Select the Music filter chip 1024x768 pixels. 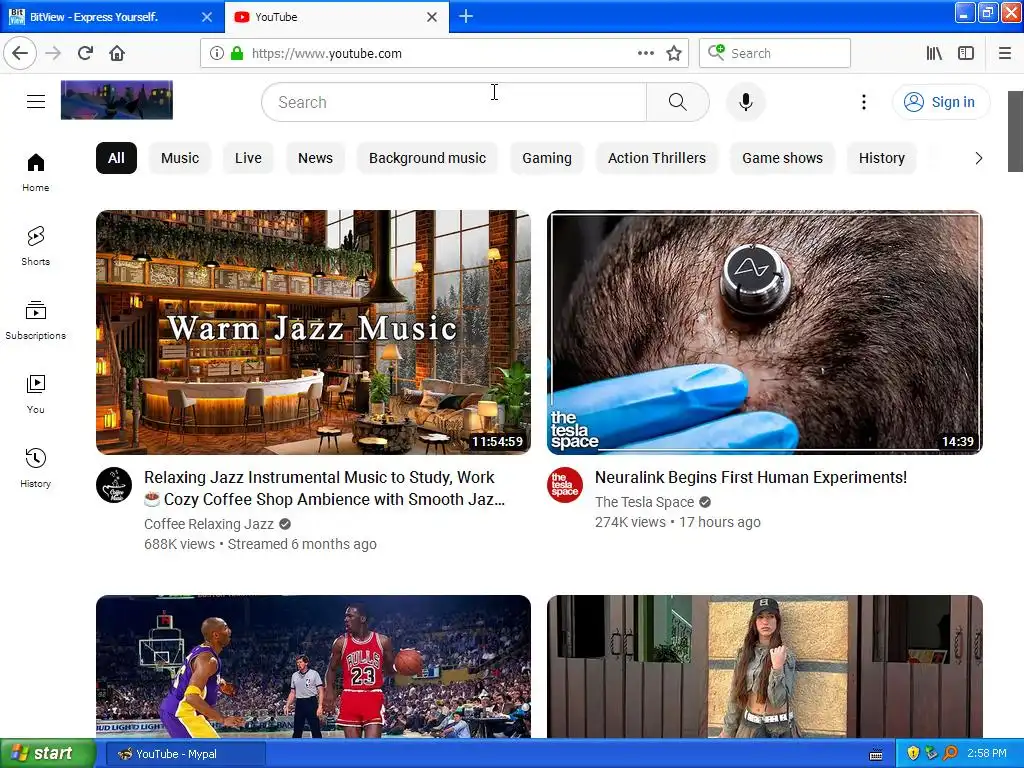pyautogui.click(x=180, y=158)
